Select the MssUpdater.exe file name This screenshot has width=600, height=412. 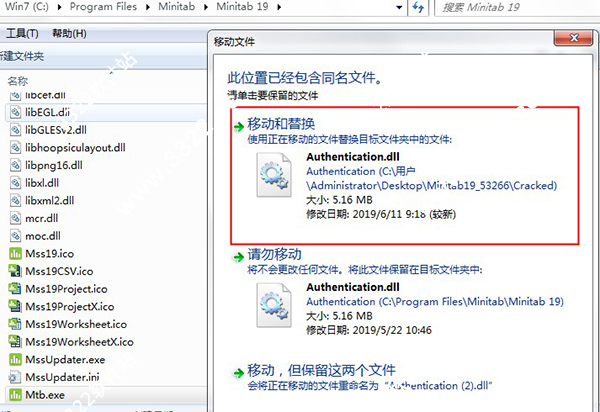pos(65,359)
